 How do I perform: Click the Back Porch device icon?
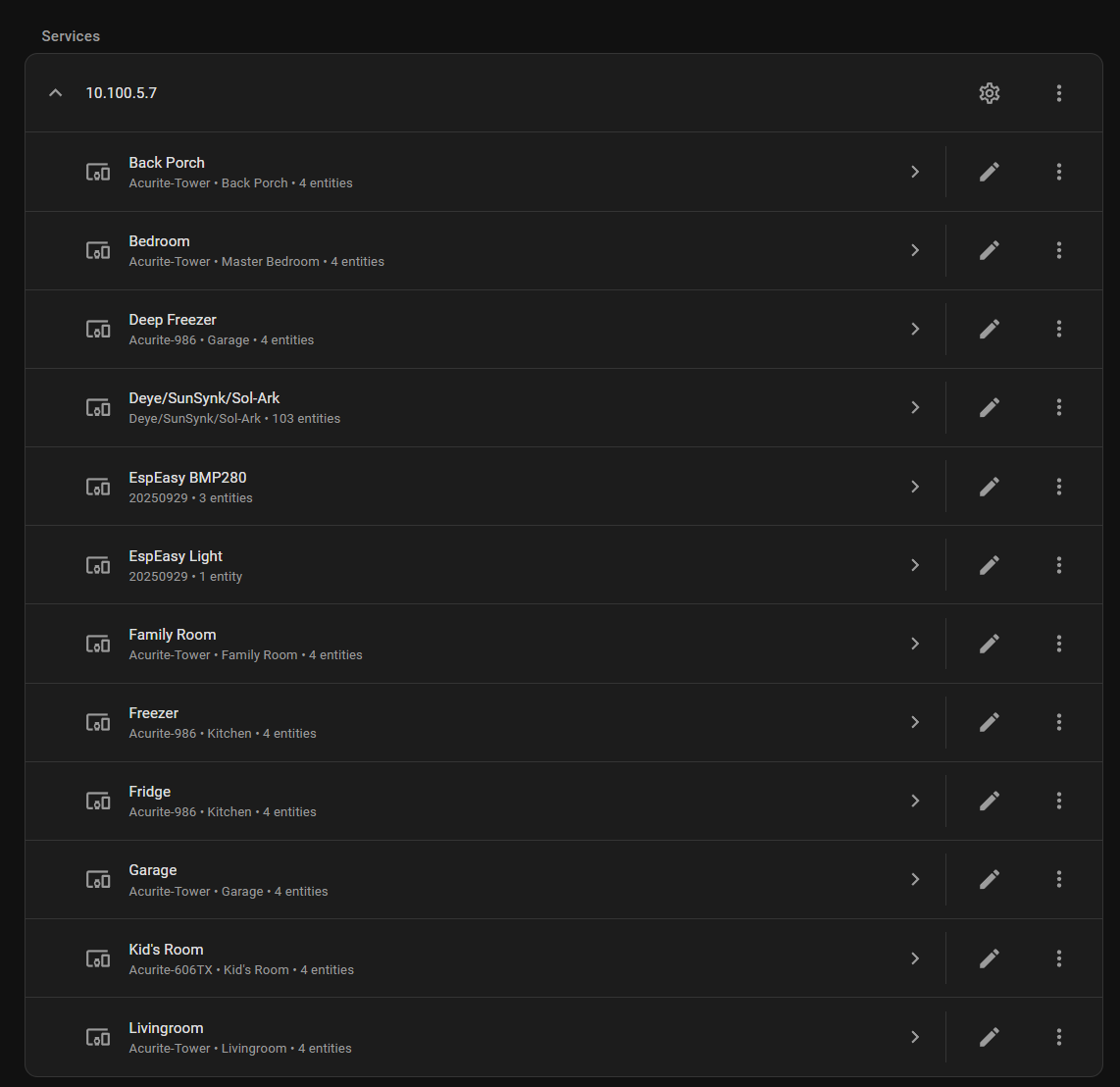98,172
